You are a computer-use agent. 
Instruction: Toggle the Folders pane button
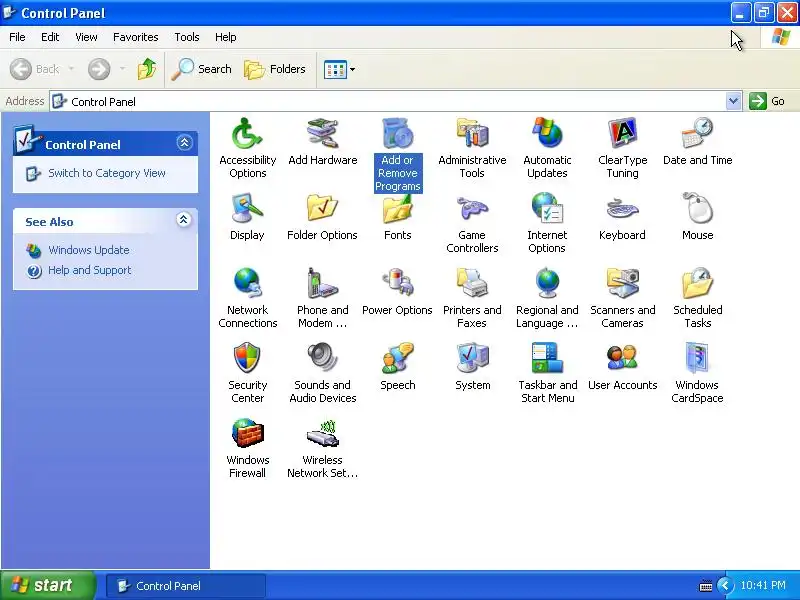point(274,69)
